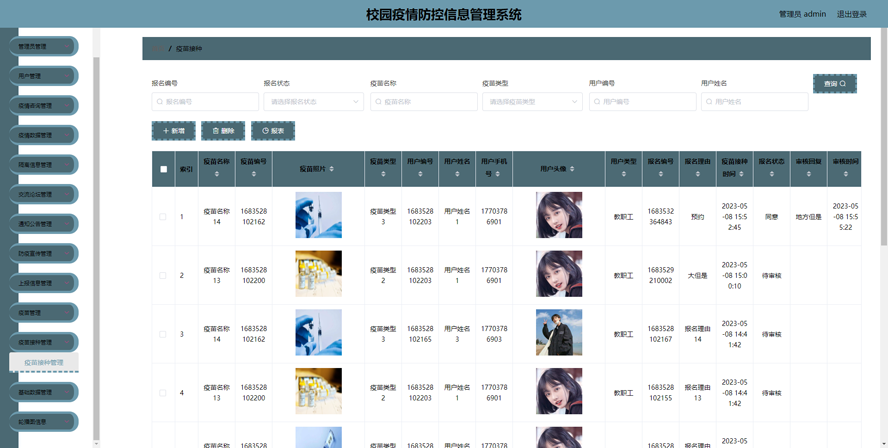Viewport: 888px width, 448px height.
Task: Click the 查询 search button
Action: 835,84
